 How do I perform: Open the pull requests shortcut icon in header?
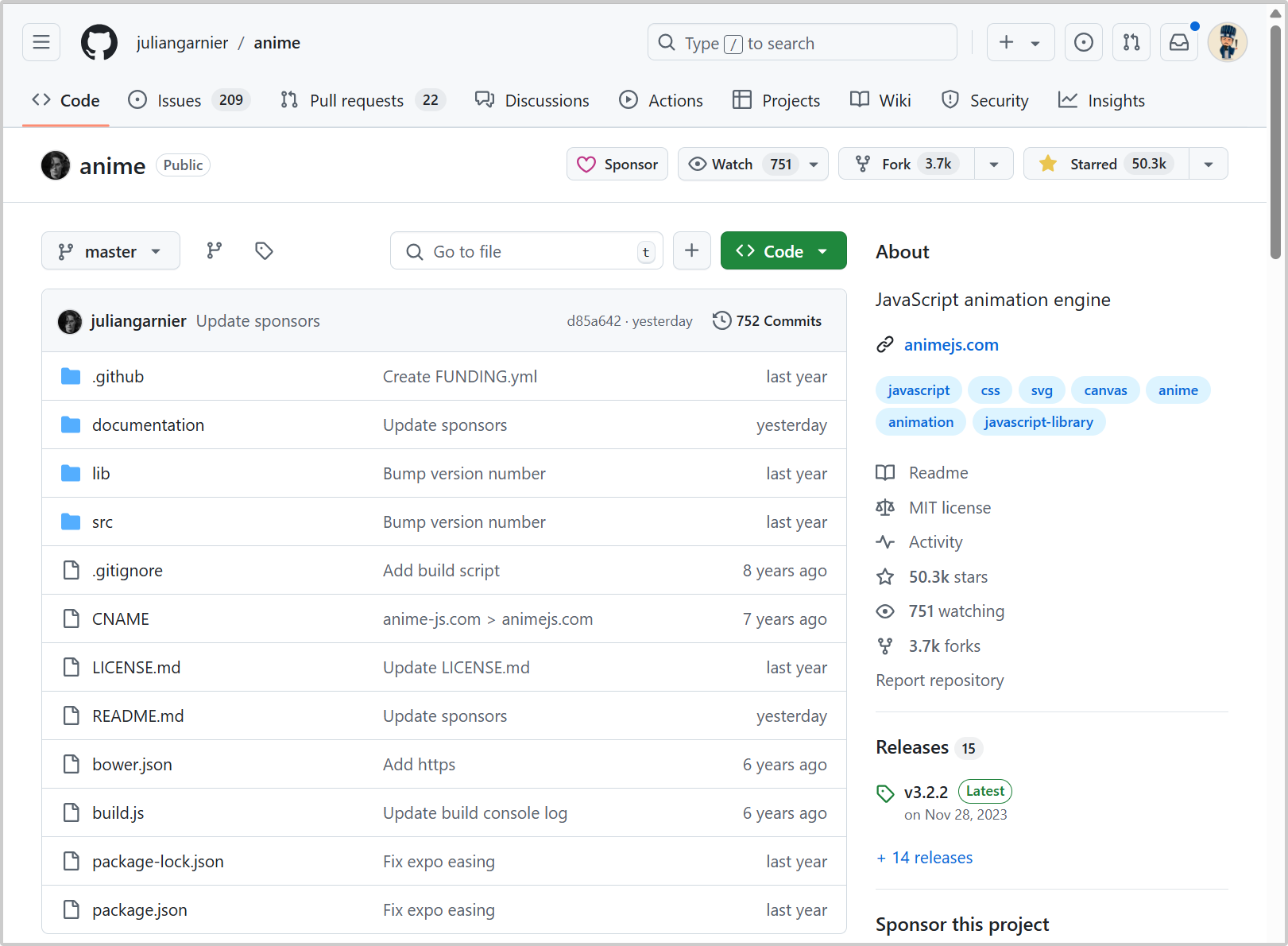(1131, 42)
